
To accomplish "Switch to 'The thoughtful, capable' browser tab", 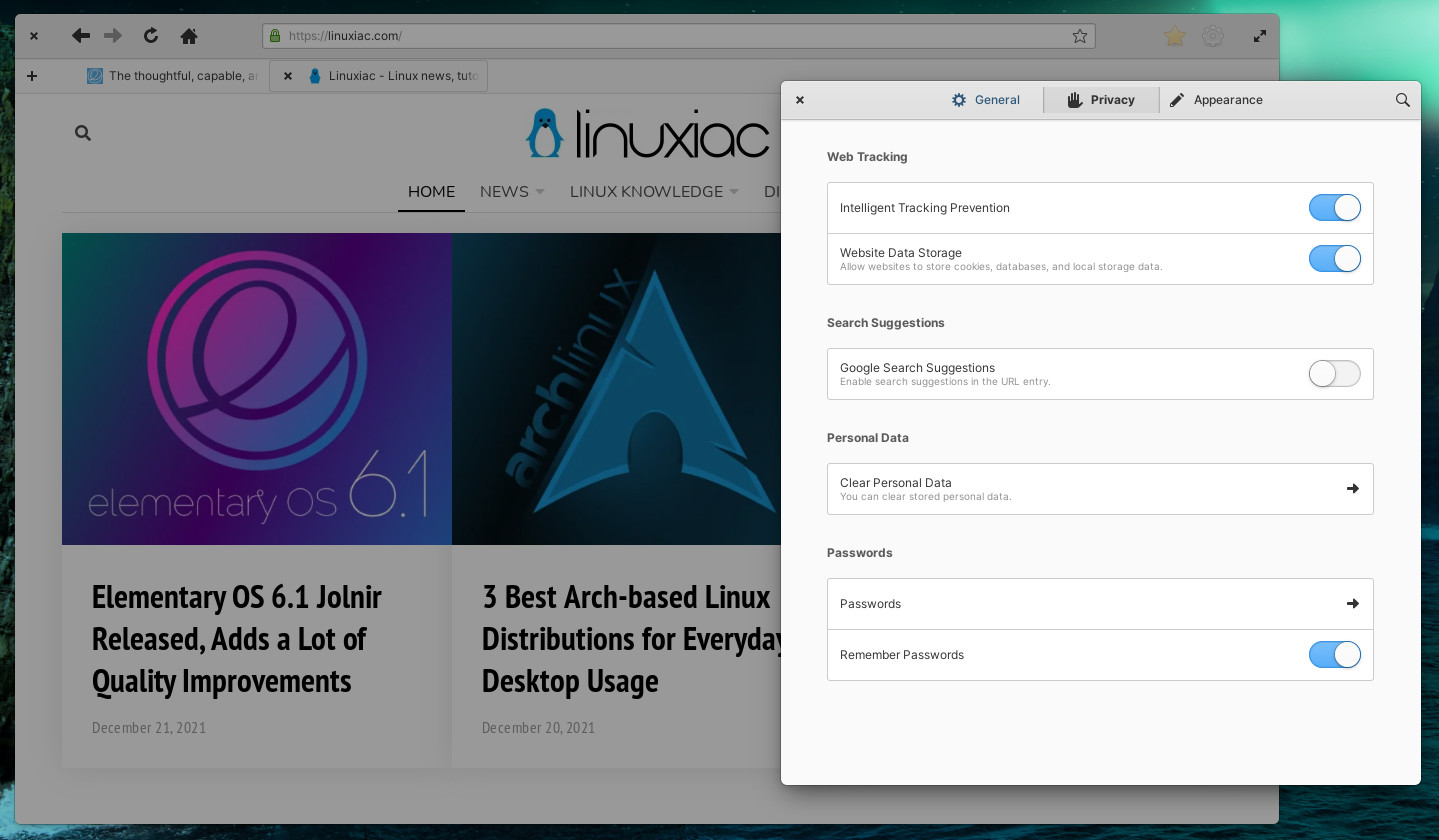I will coord(171,76).
